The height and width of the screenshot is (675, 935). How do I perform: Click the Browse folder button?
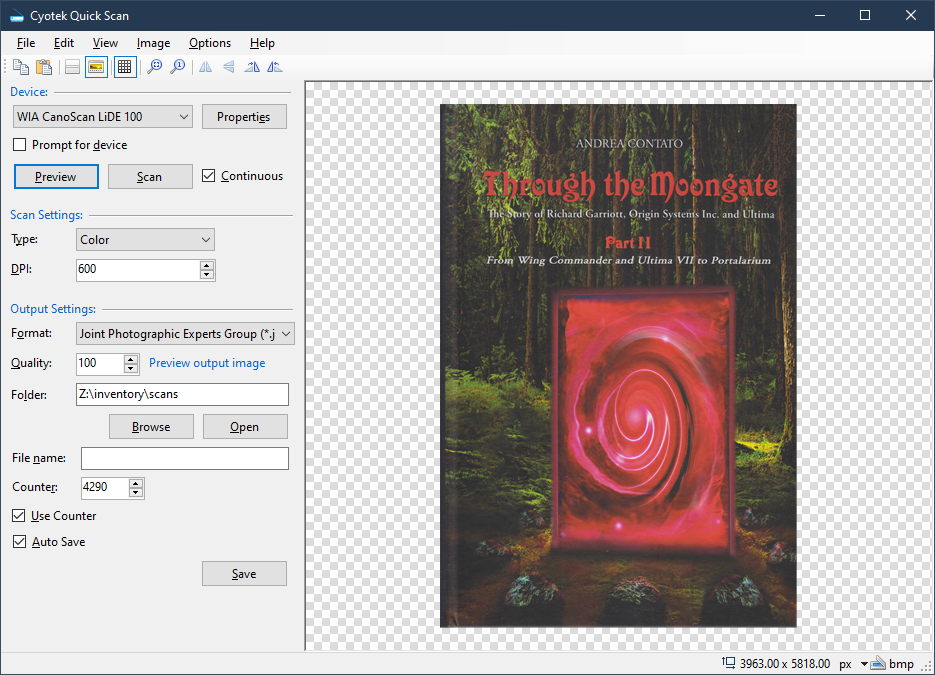[151, 427]
